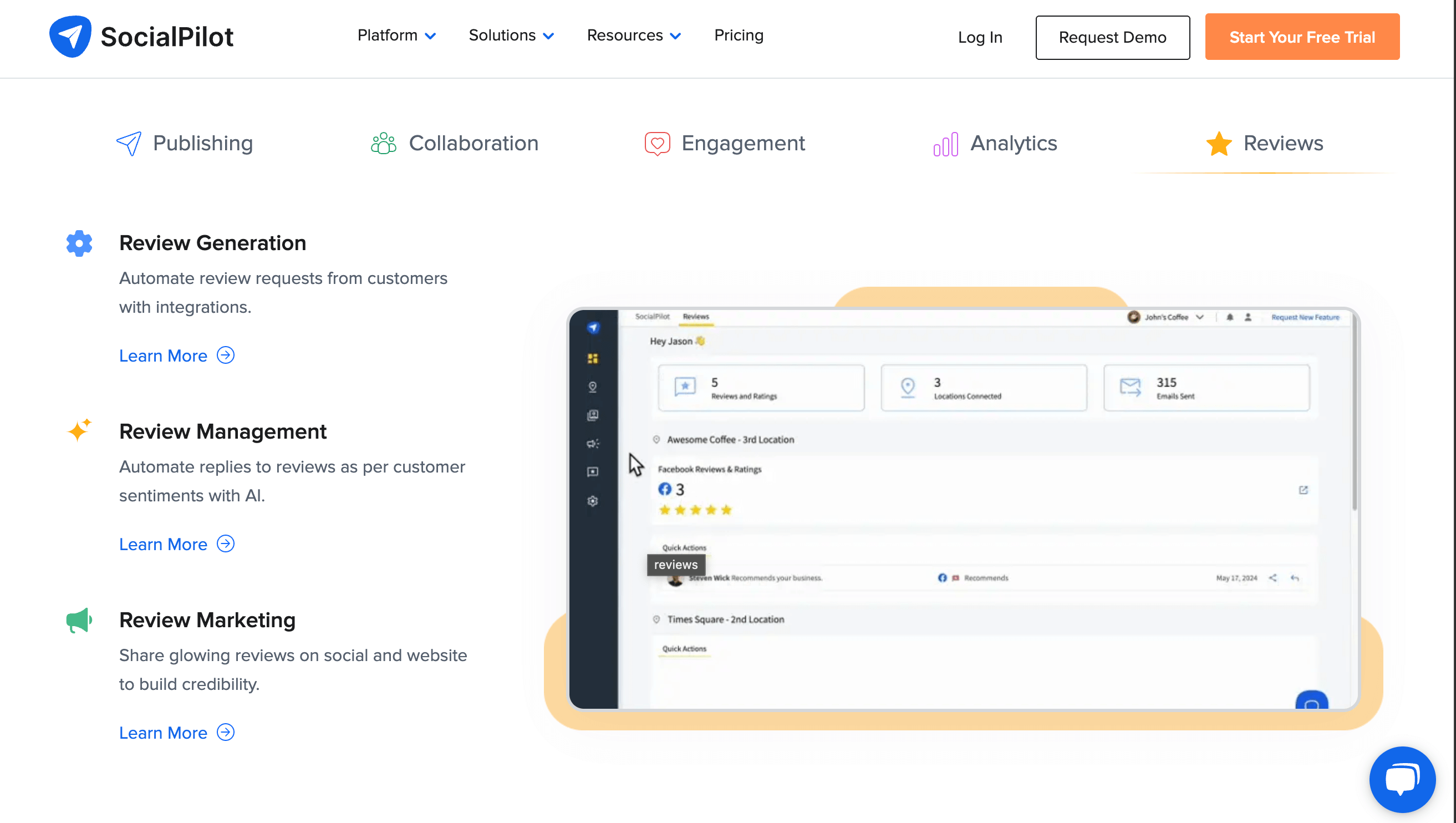Click the SocialPilot paper-plane logo icon
Image resolution: width=1456 pixels, height=823 pixels.
70,37
